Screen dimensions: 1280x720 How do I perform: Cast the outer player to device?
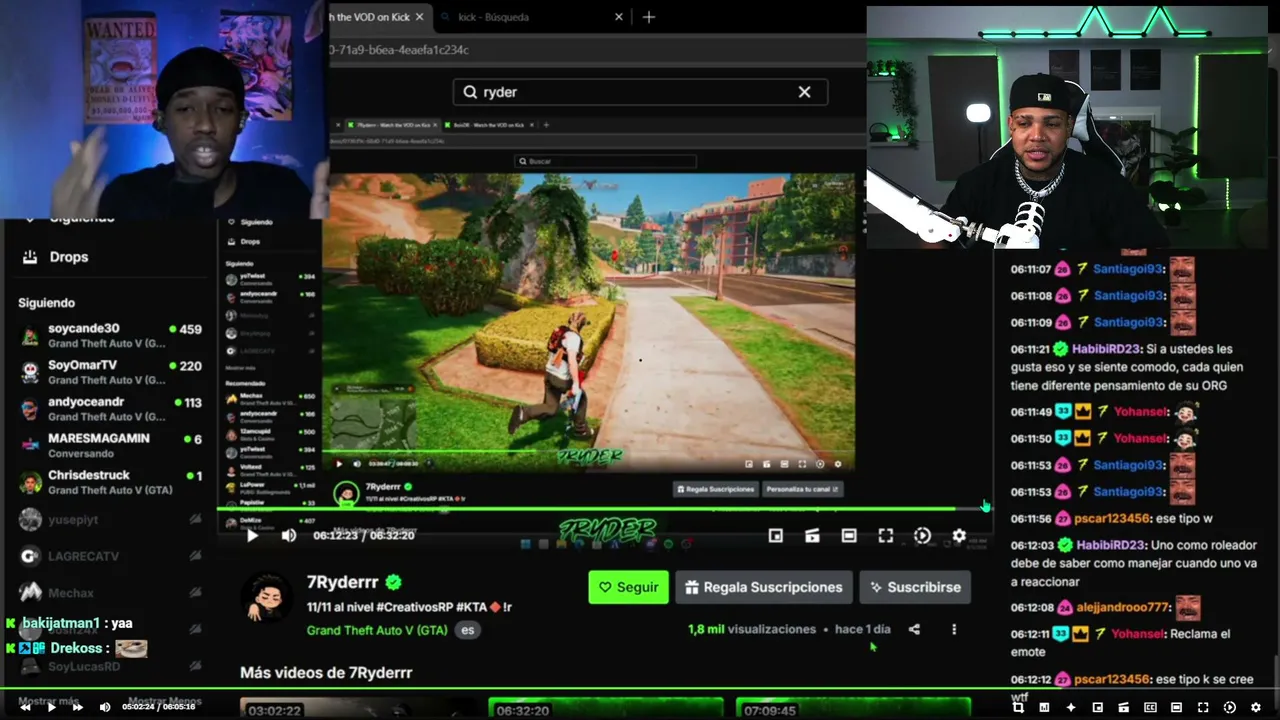pyautogui.click(x=1124, y=707)
